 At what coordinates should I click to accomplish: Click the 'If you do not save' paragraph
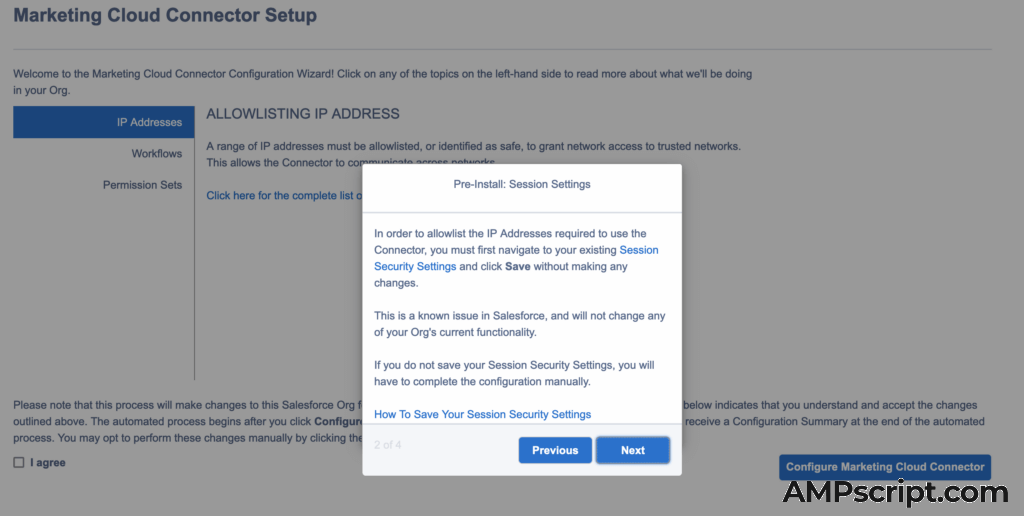tap(514, 373)
